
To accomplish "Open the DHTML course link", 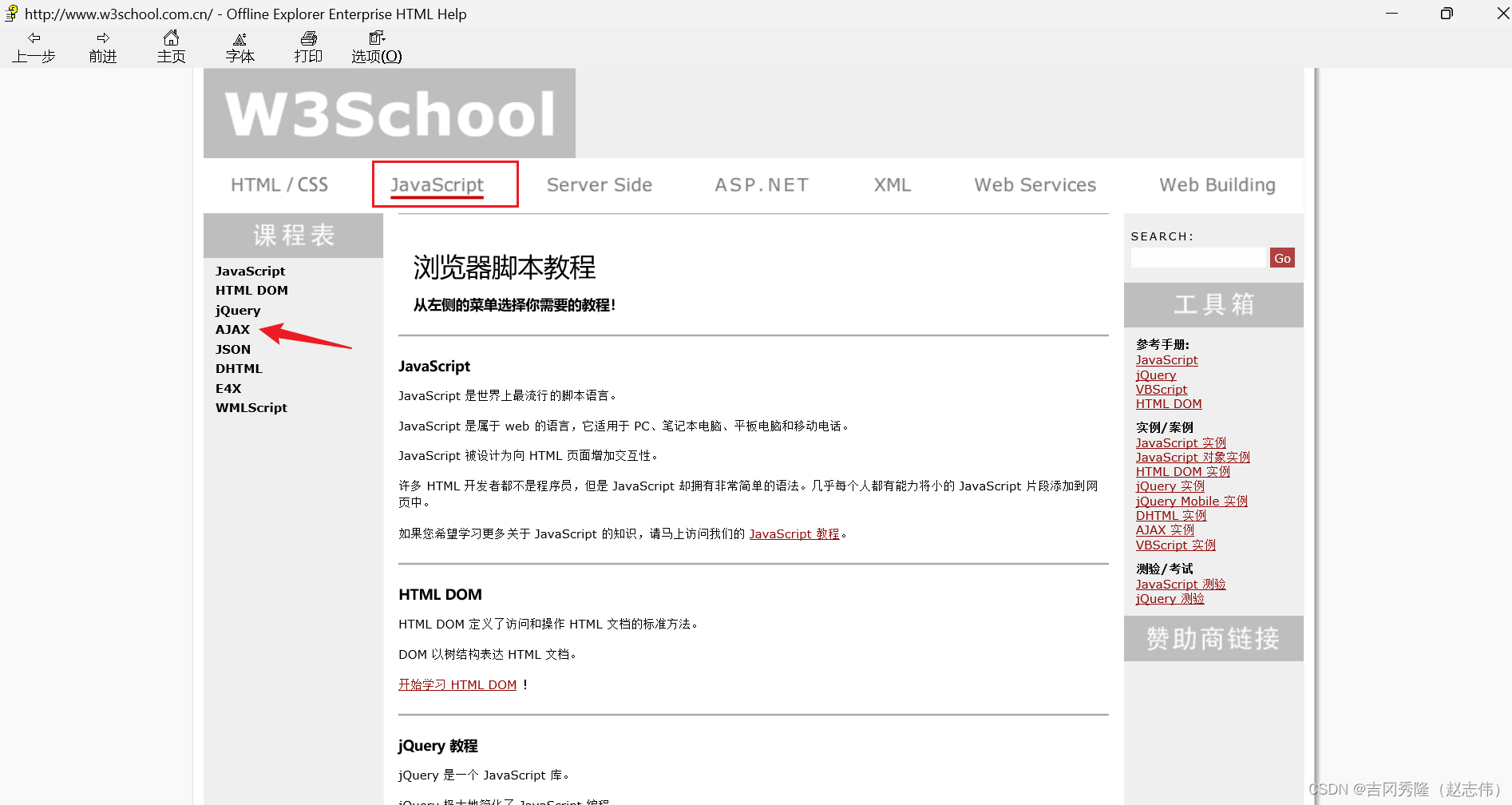I will pyautogui.click(x=239, y=369).
